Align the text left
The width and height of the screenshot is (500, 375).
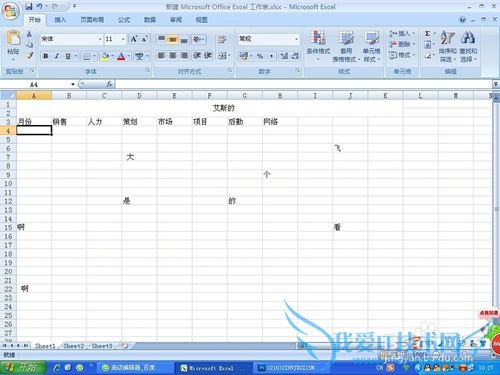coord(161,55)
